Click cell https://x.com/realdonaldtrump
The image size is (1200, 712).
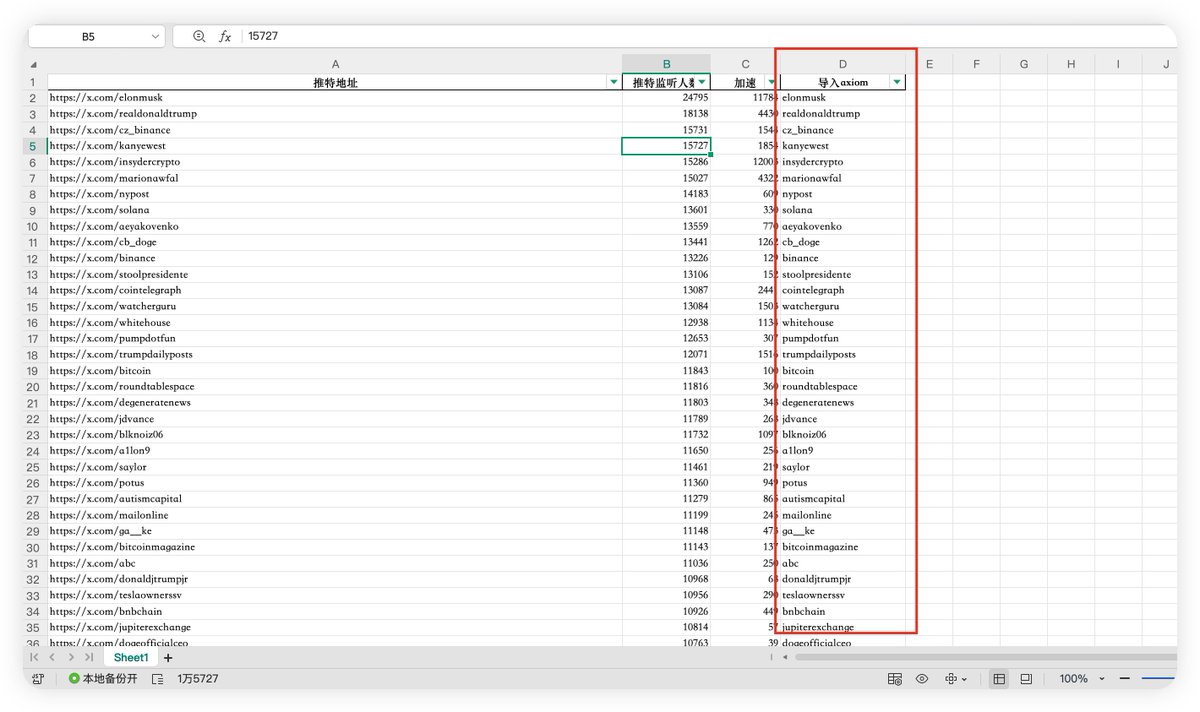click(x=335, y=114)
